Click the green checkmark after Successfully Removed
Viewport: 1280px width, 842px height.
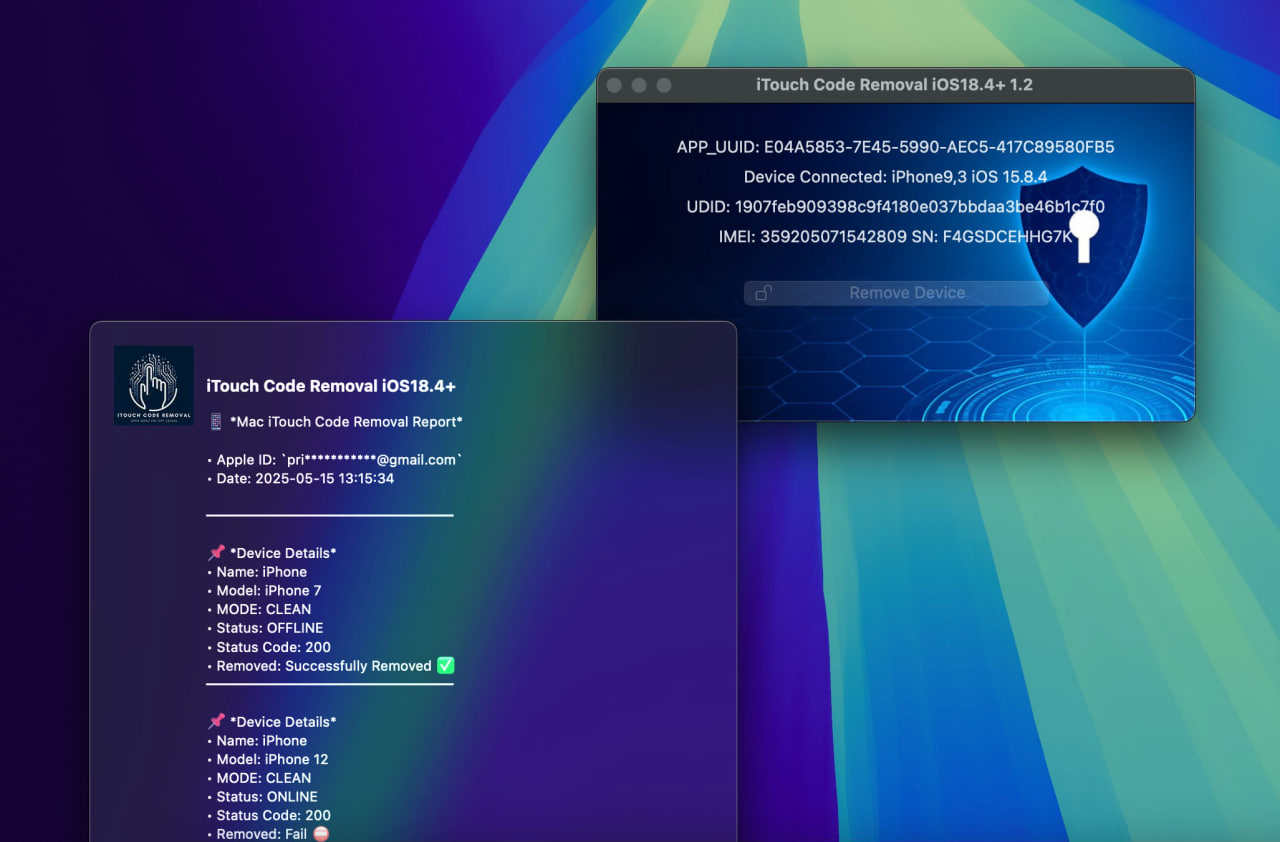point(446,665)
